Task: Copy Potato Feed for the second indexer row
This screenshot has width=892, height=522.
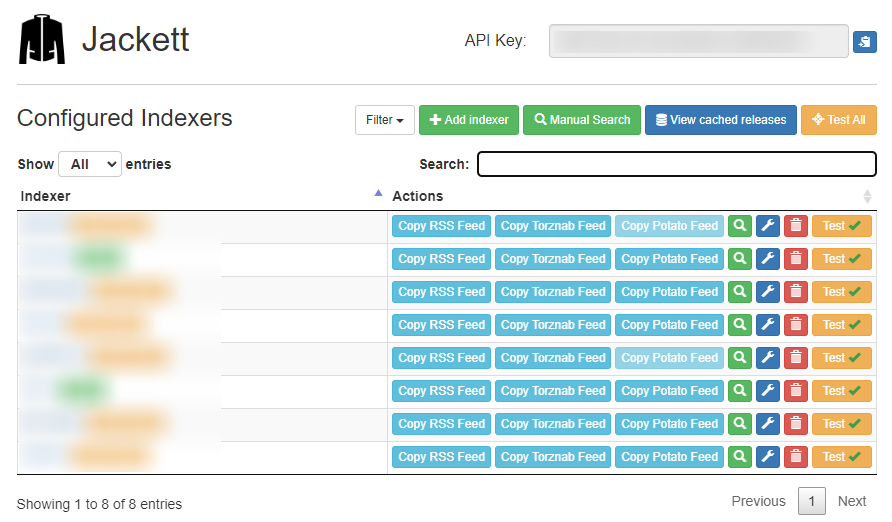Action: 670,259
